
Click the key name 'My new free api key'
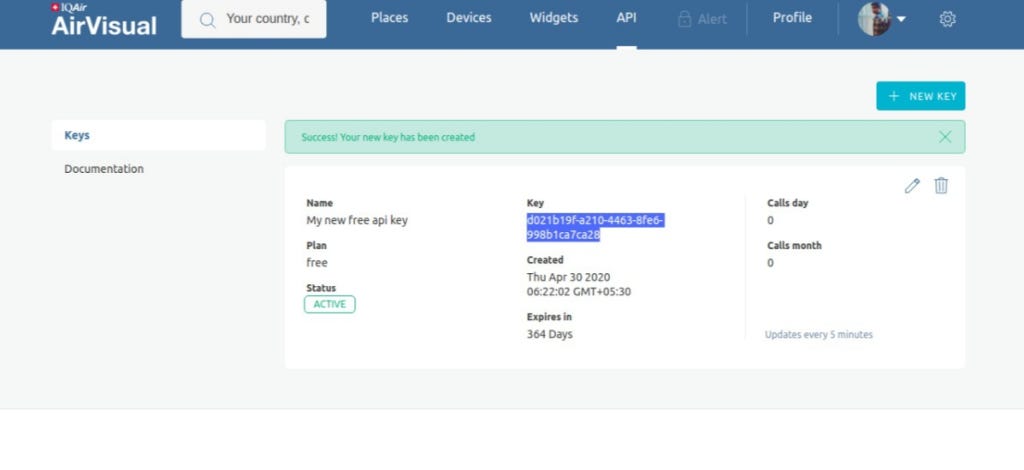357,220
